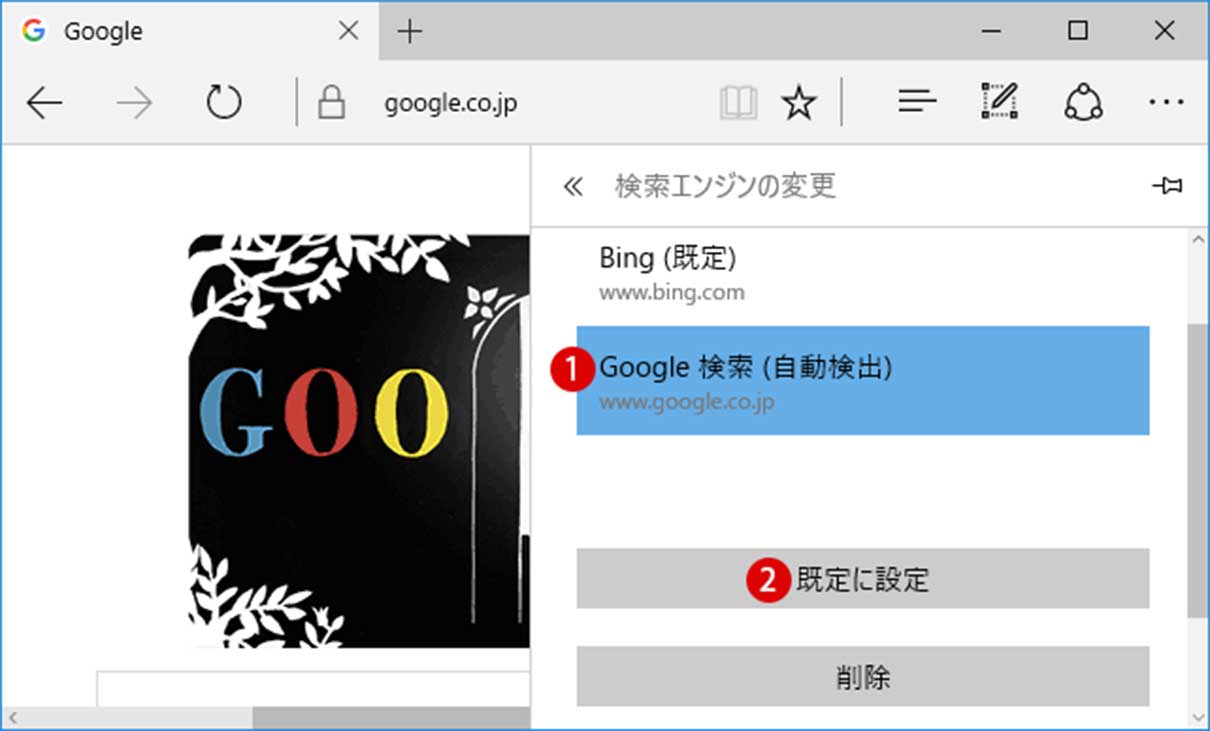Click the 既定に設定 button
1210x731 pixels.
(862, 578)
